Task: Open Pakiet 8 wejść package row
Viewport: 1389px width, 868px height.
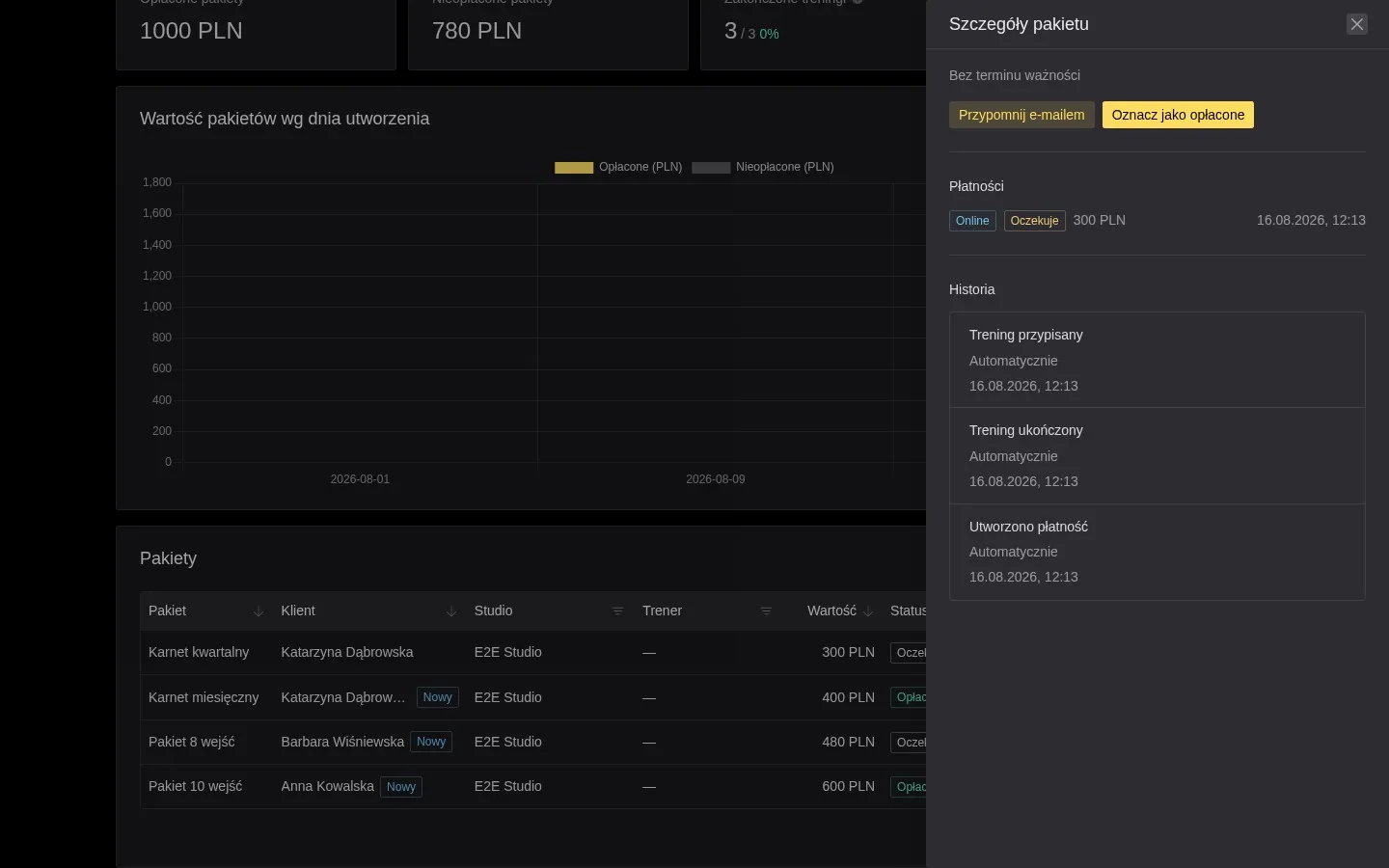Action: [533, 743]
